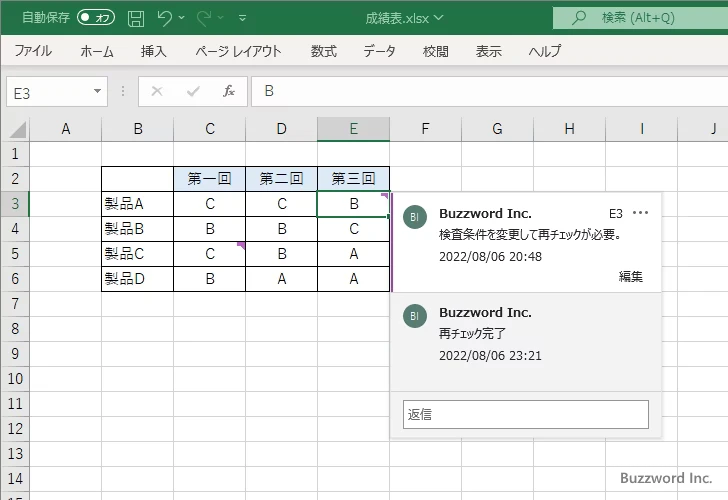Click the Undo arrow icon
This screenshot has height=500, width=728.
164,18
